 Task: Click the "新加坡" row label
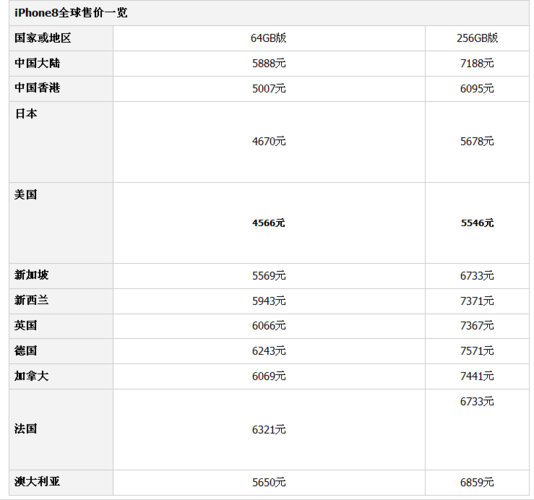(31, 275)
